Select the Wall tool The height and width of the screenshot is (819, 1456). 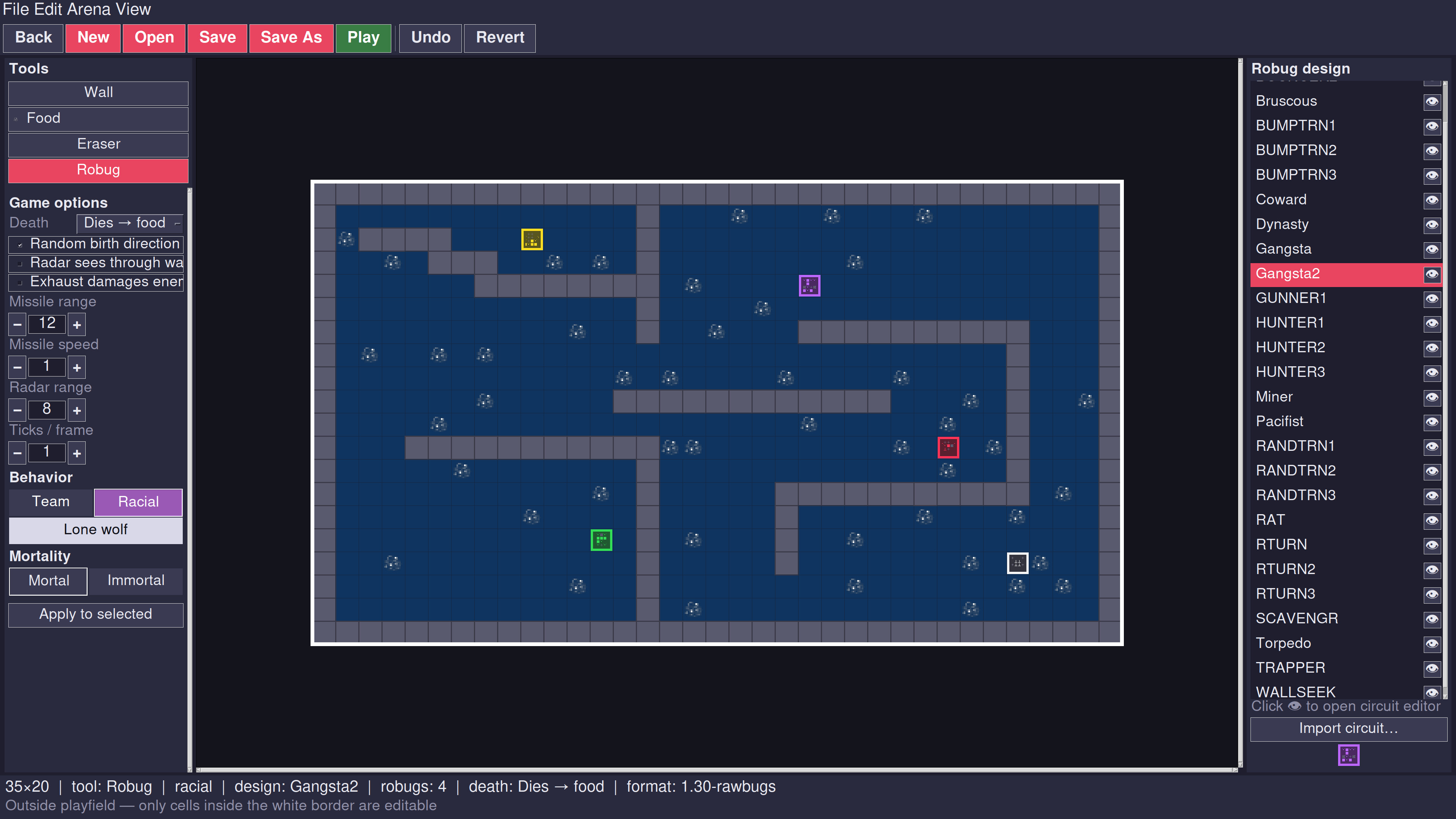(x=98, y=93)
